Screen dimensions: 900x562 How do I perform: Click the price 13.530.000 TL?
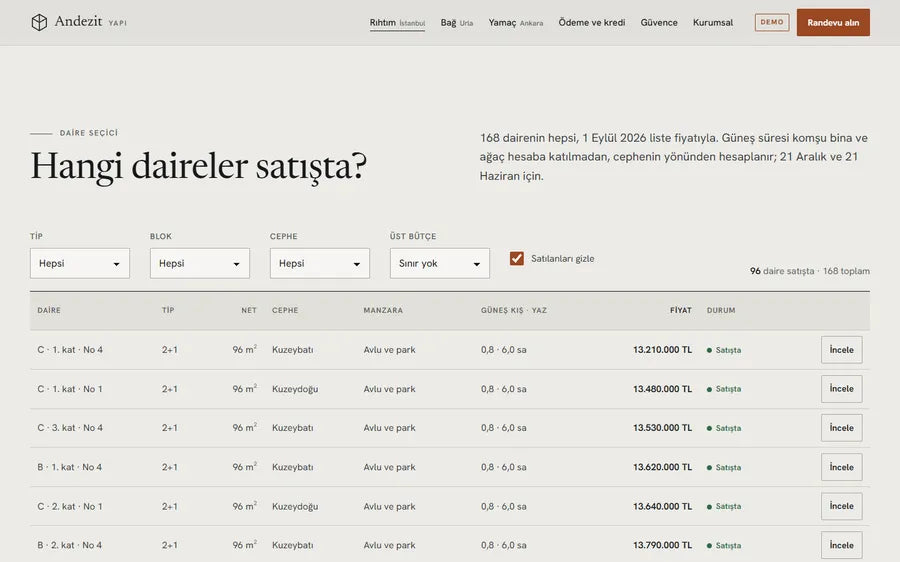coord(662,428)
